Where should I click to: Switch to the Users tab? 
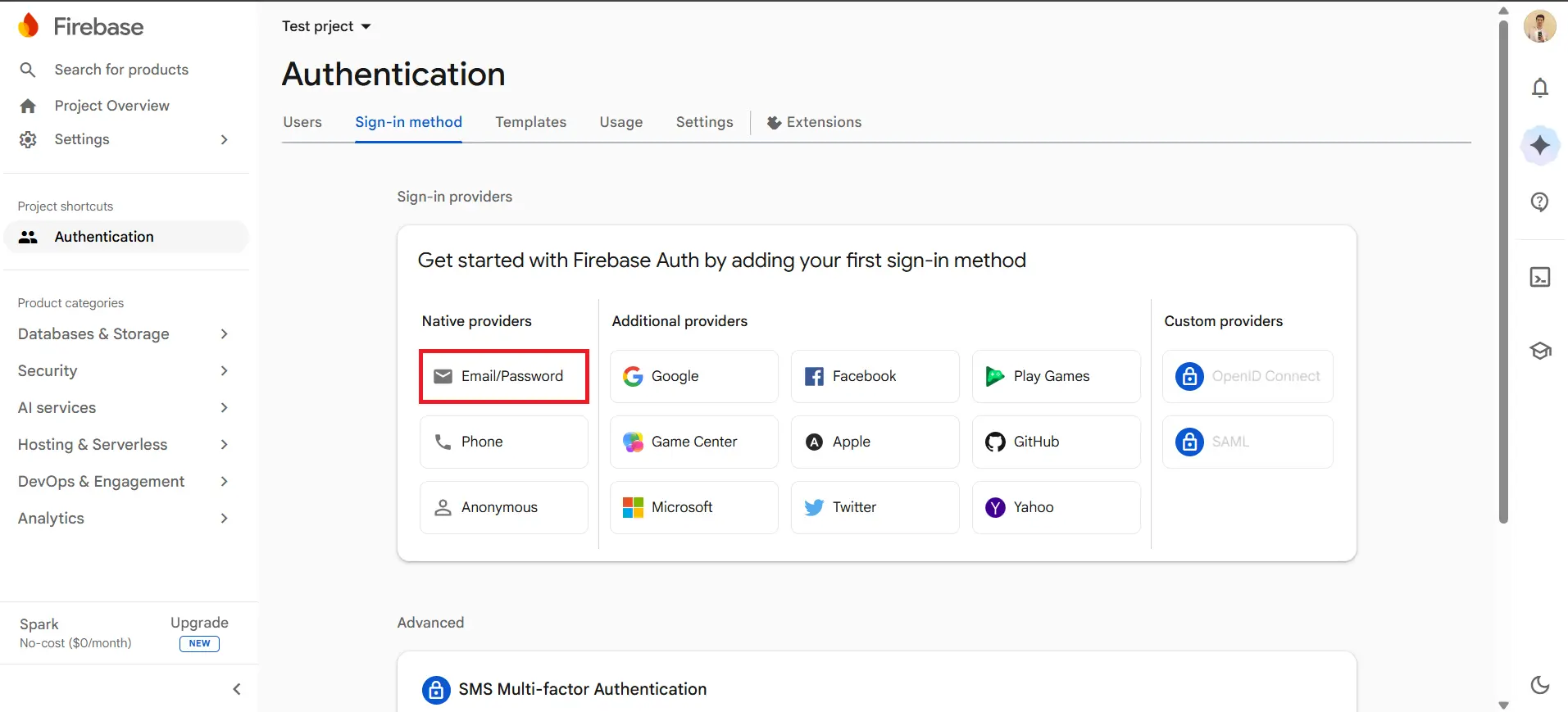[302, 122]
